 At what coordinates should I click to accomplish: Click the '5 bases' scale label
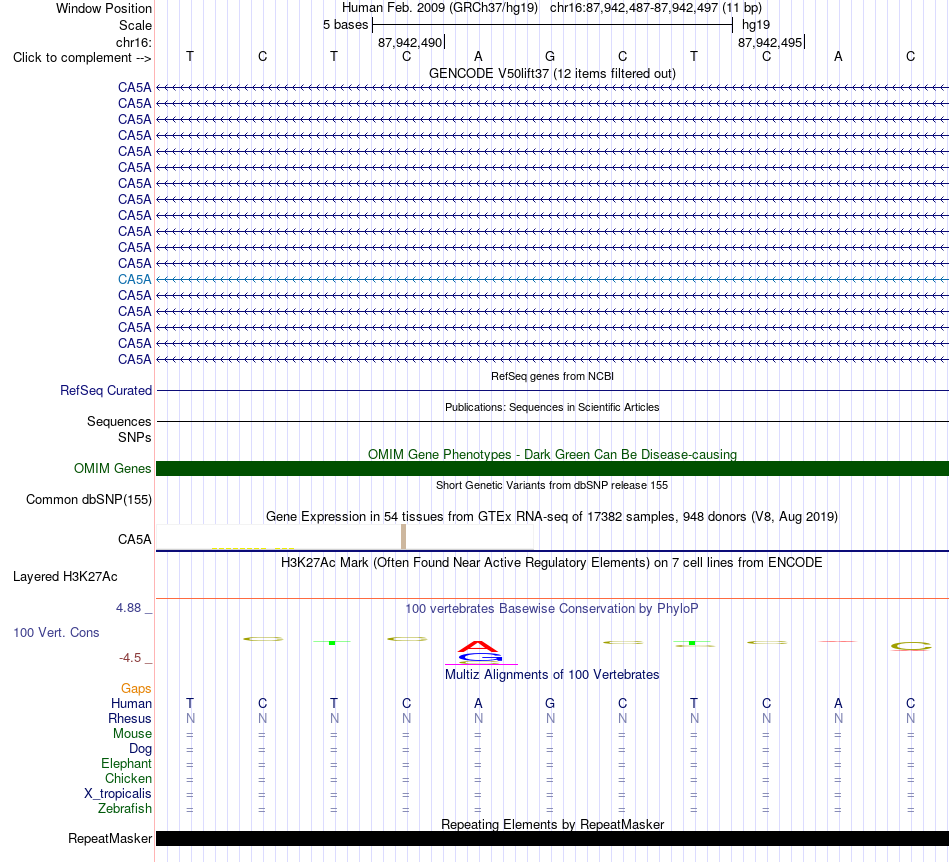click(x=345, y=25)
